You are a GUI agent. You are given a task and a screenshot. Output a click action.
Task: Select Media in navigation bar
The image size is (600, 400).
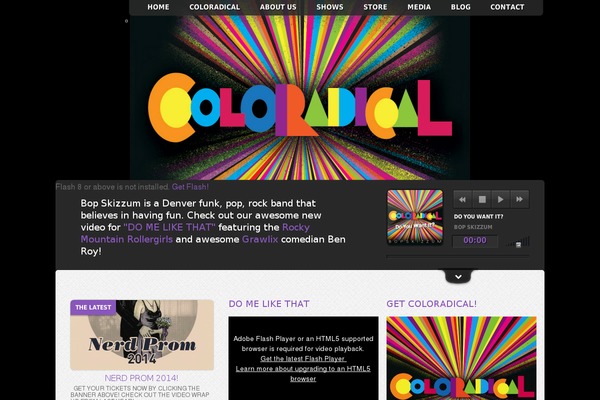point(419,7)
